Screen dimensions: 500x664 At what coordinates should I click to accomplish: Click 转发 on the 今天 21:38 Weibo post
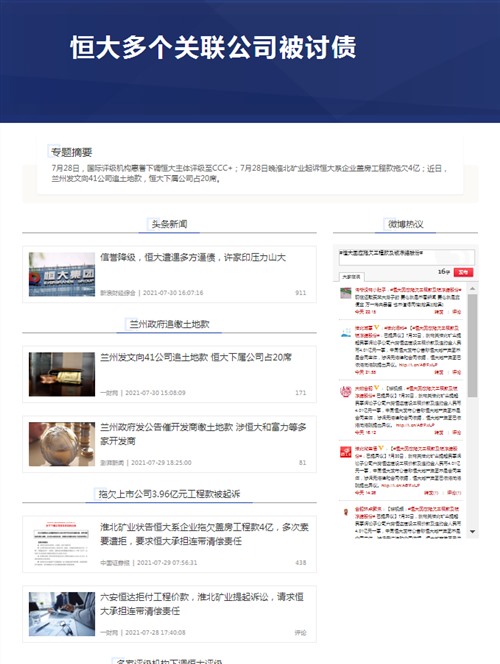coord(439,372)
